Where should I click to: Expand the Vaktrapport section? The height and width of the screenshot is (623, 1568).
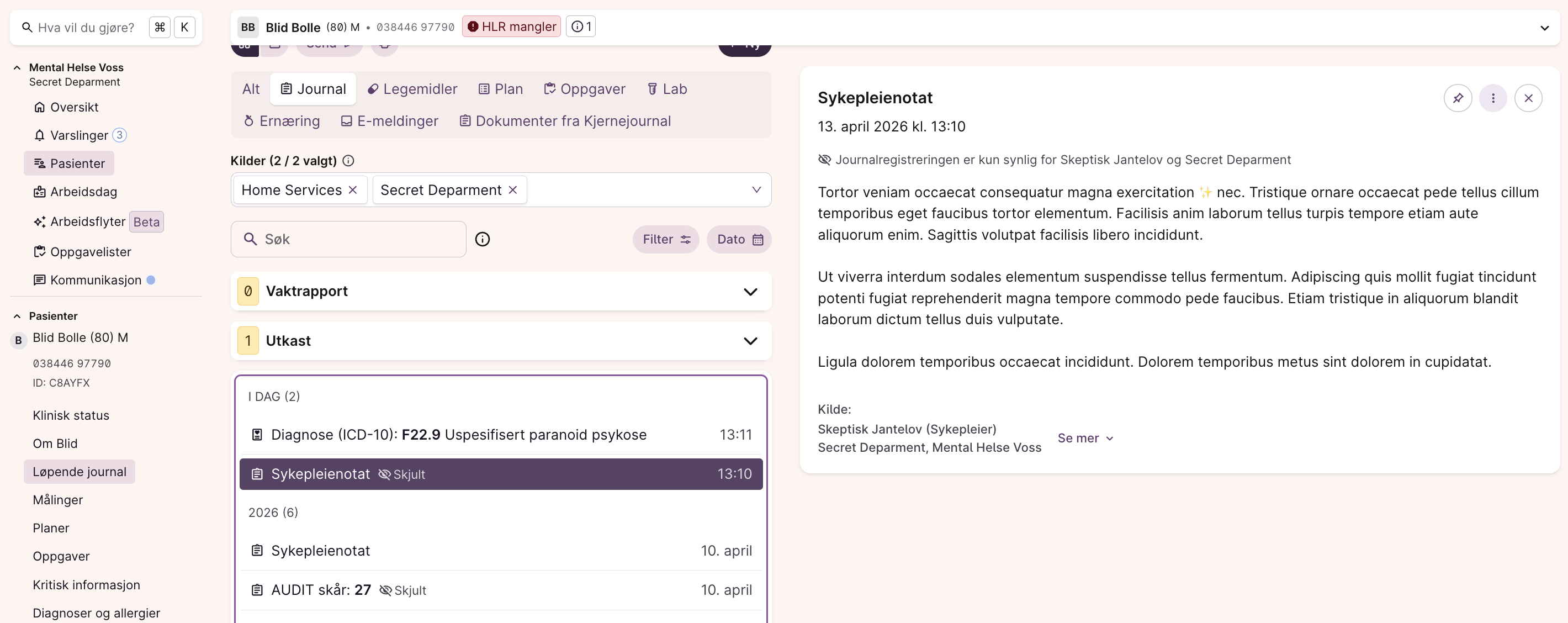(x=750, y=292)
